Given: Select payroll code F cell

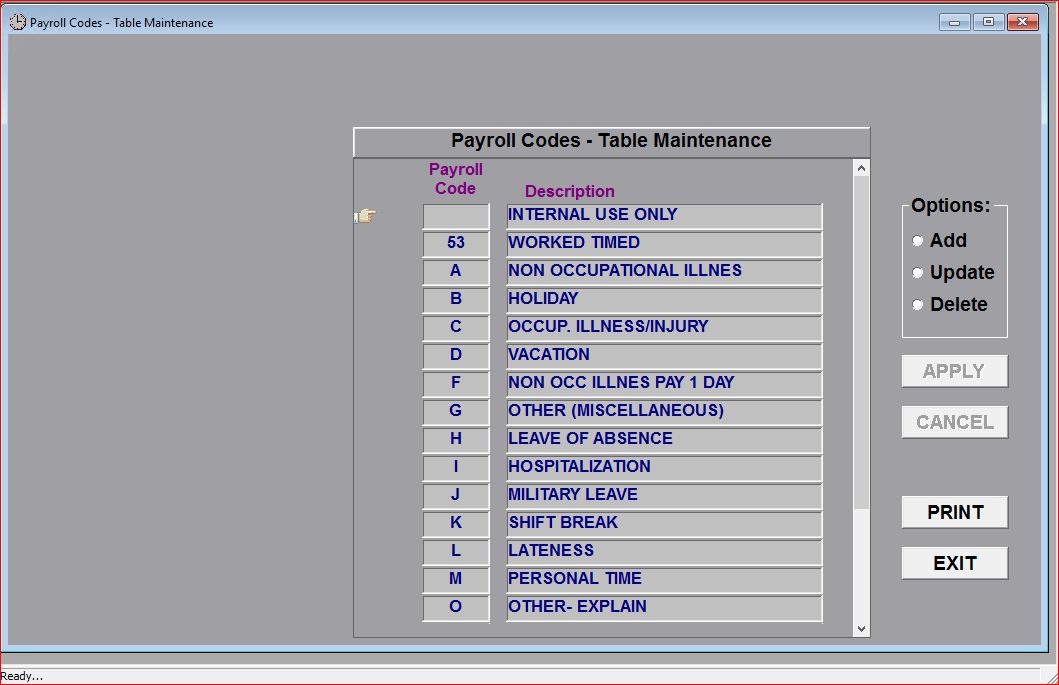Looking at the screenshot, I should (x=456, y=384).
